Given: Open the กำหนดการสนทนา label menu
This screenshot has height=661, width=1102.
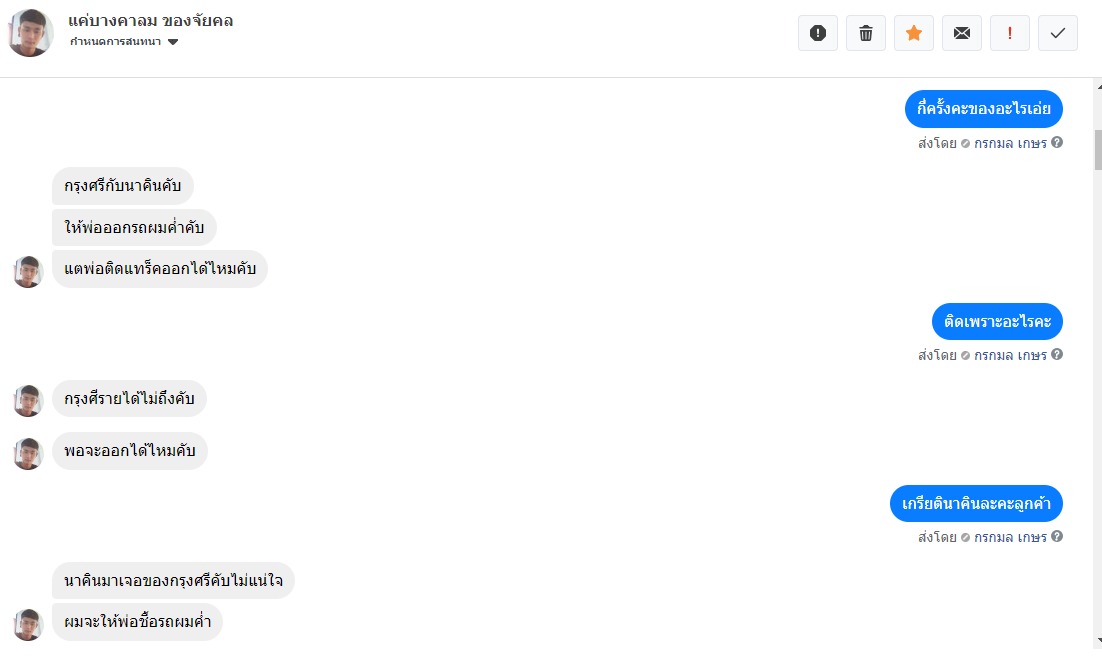Looking at the screenshot, I should 115,42.
